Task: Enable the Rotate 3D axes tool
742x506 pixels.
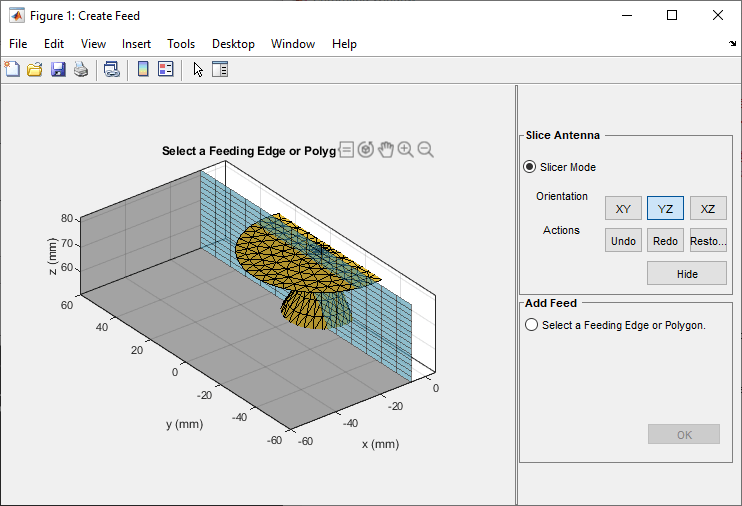Action: pos(366,149)
